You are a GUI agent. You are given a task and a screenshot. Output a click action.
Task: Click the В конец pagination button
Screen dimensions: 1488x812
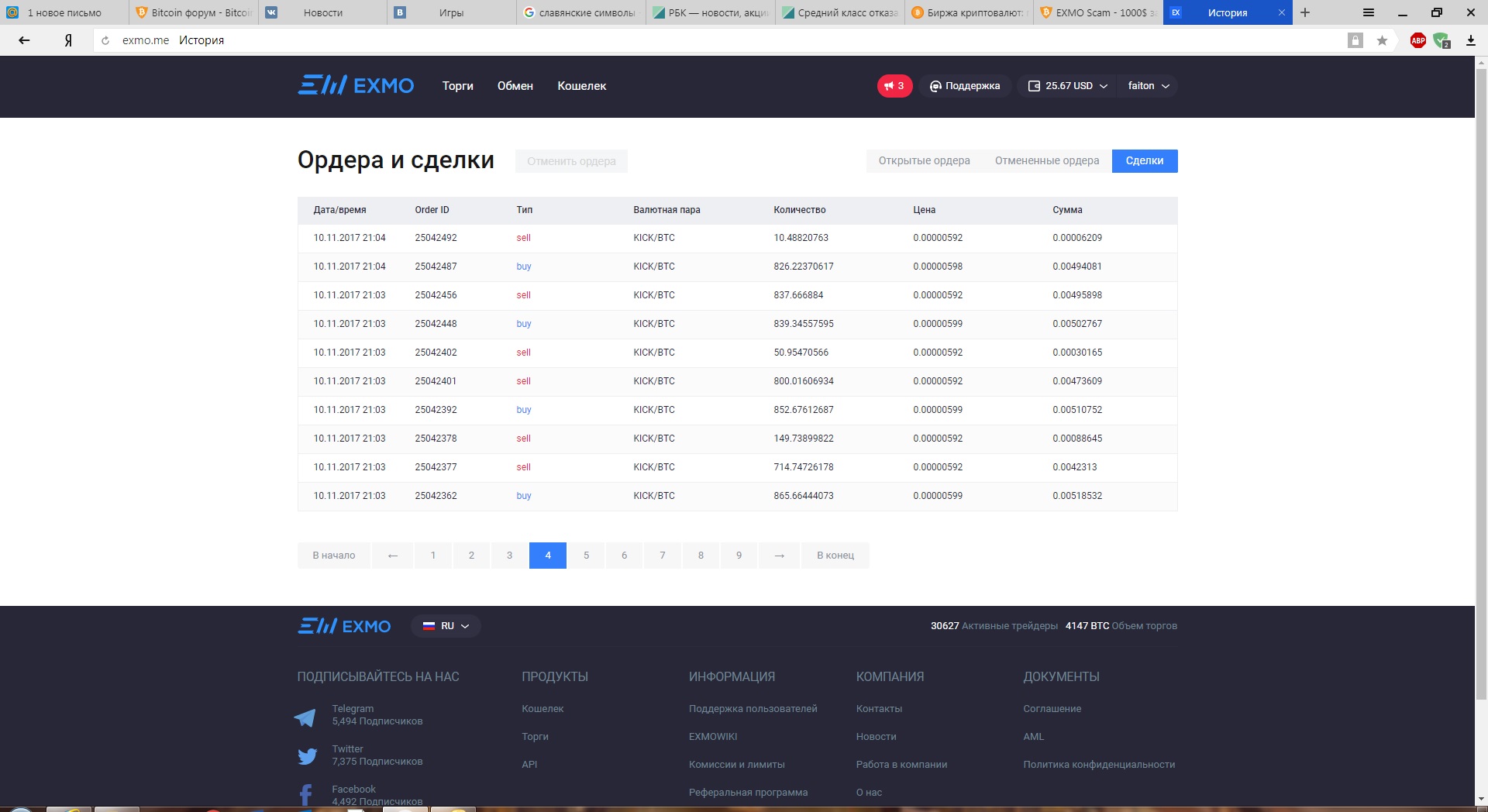[x=835, y=556]
